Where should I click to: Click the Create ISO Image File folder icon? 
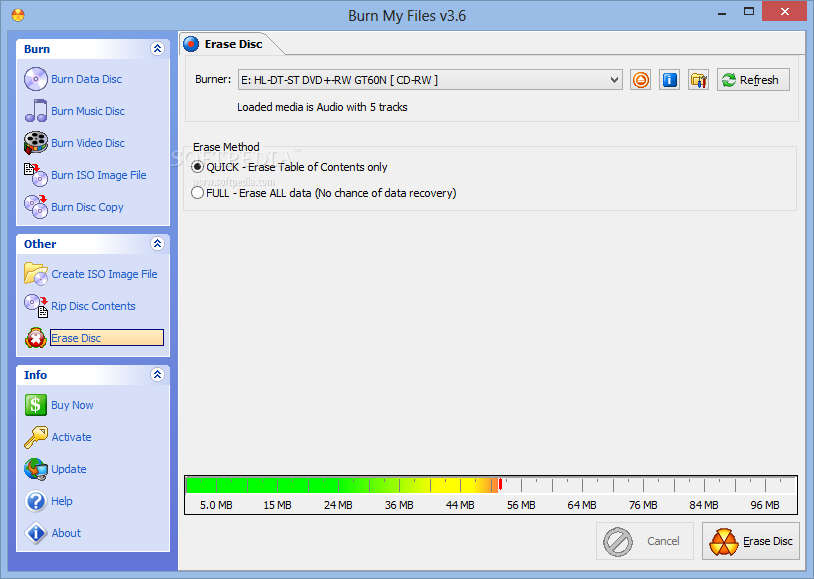coord(36,274)
